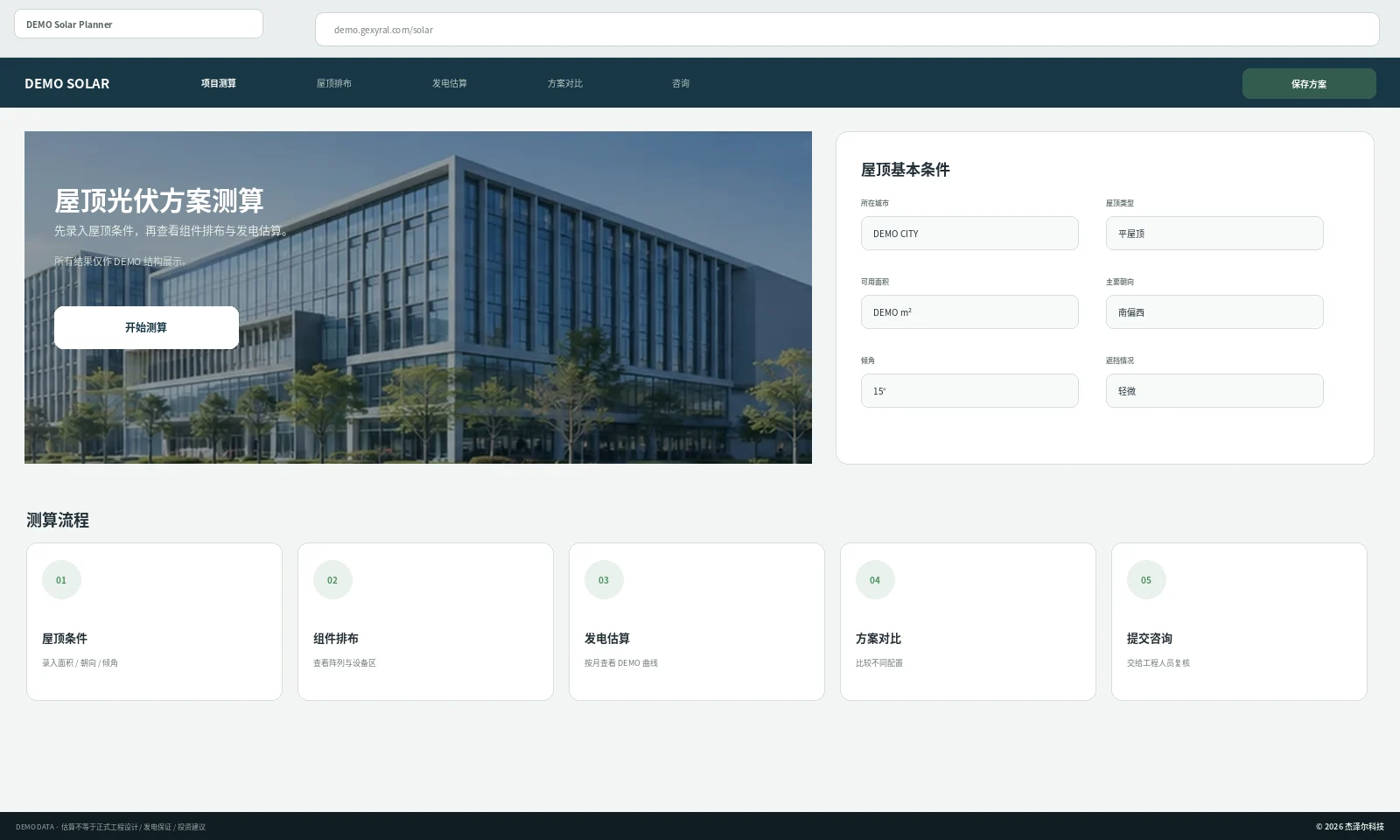Click the 所在城市 field with DEMO CITY
This screenshot has width=1400, height=840.
[x=969, y=234]
